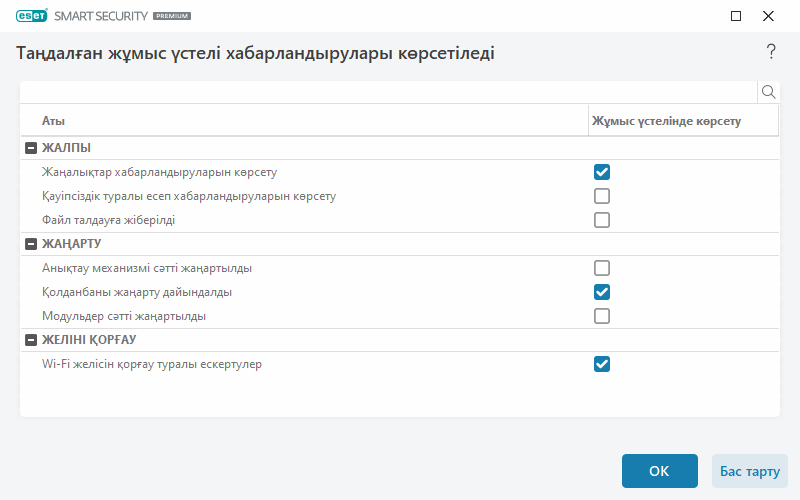Open help via the question mark icon
800x500 pixels.
(x=771, y=52)
